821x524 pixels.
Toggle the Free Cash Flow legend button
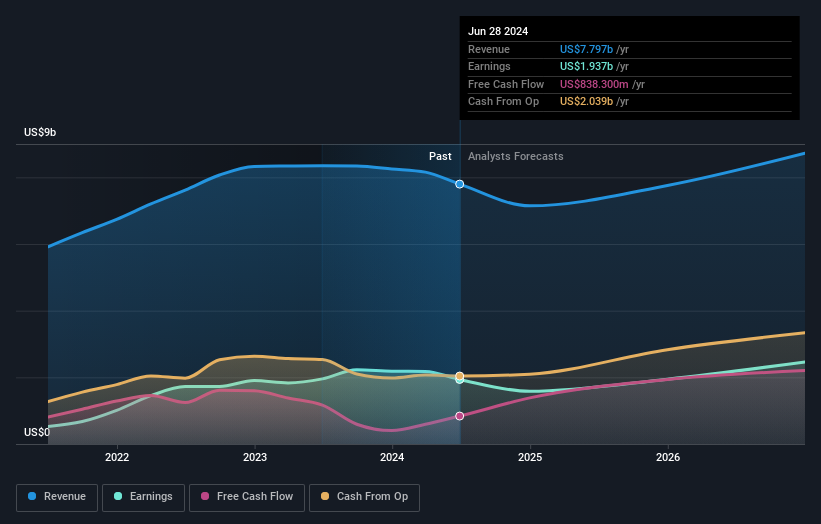[x=247, y=497]
